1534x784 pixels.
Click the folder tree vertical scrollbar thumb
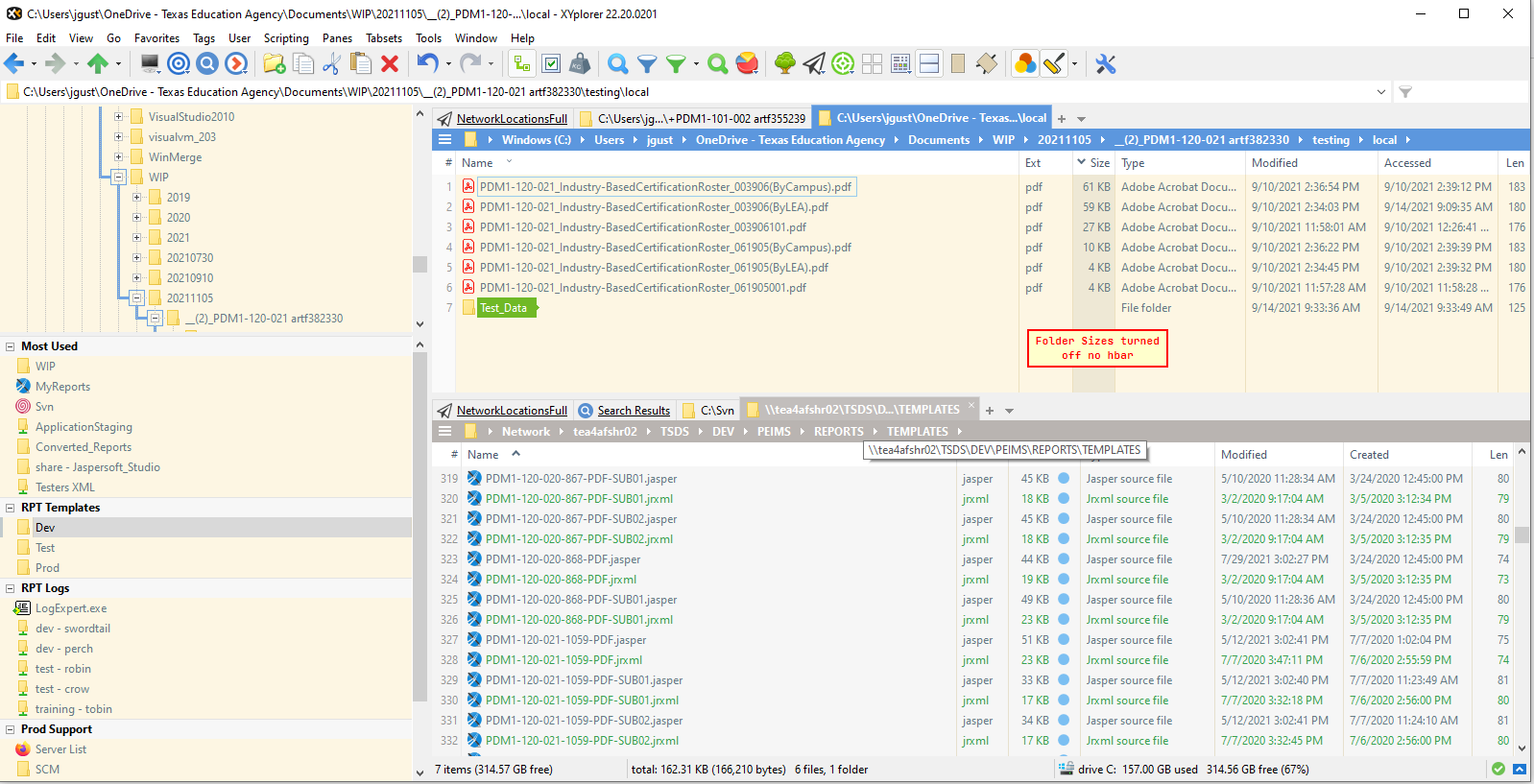tap(419, 264)
